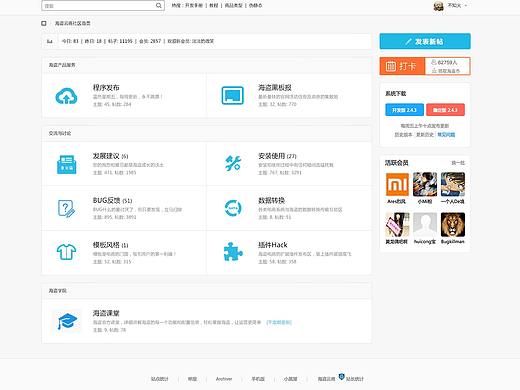Open 伪静态 in the top hot links
The width and height of the screenshot is (520, 390).
pos(255,5)
